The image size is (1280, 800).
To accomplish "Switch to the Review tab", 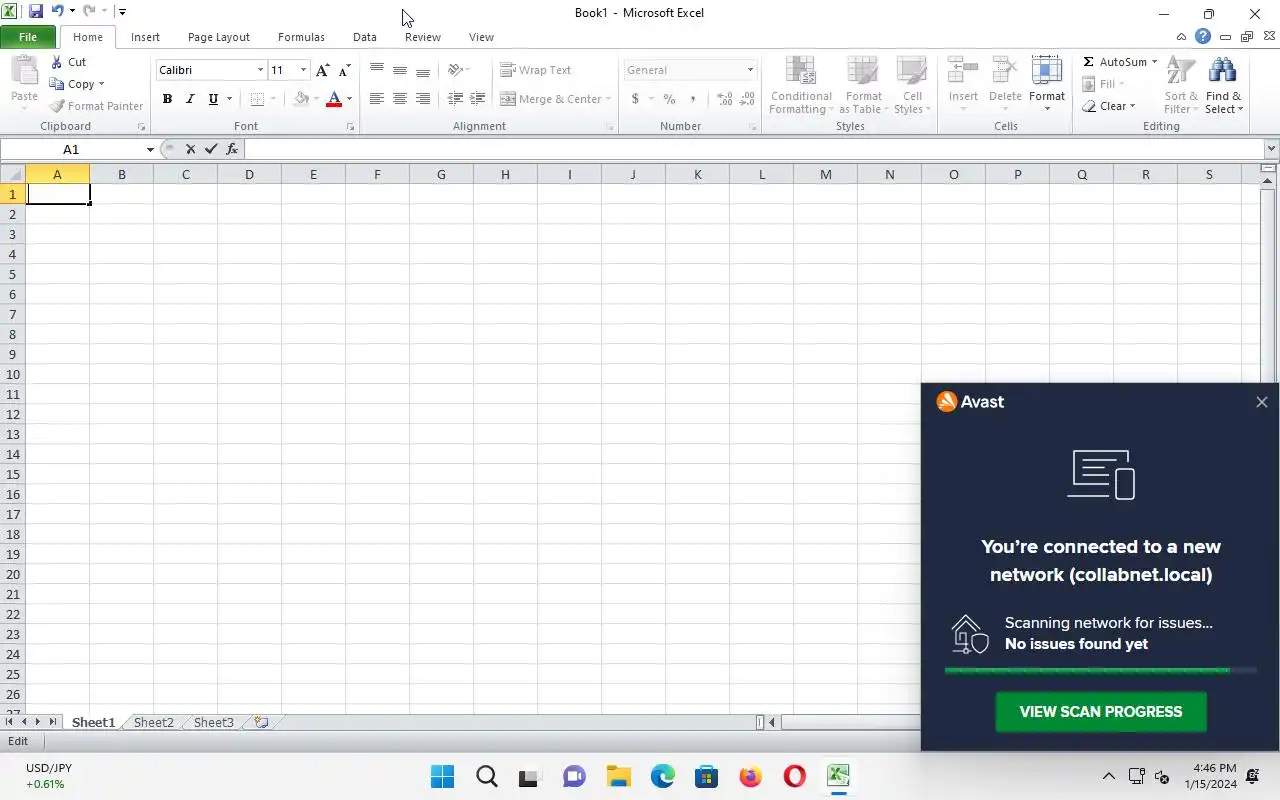I will point(422,37).
